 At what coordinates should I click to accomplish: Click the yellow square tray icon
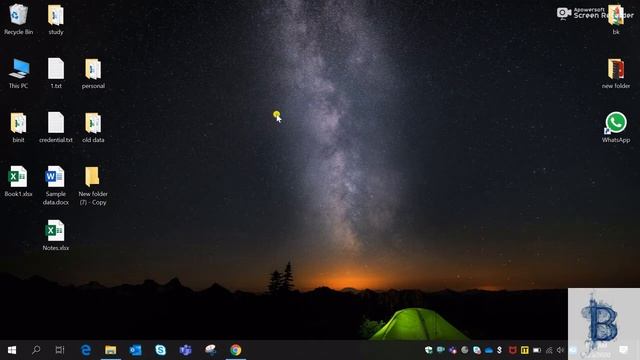pyautogui.click(x=525, y=350)
